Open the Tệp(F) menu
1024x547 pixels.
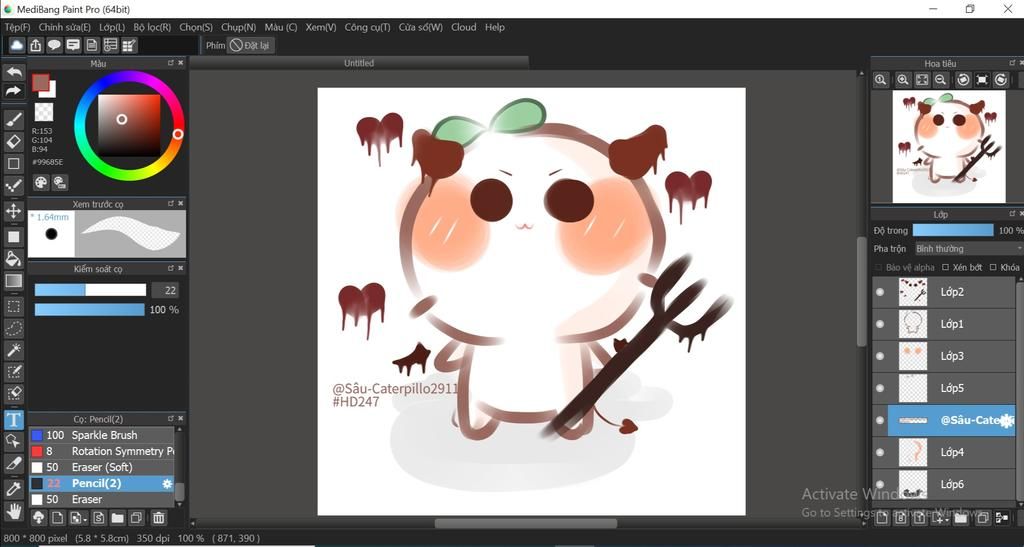click(x=18, y=27)
